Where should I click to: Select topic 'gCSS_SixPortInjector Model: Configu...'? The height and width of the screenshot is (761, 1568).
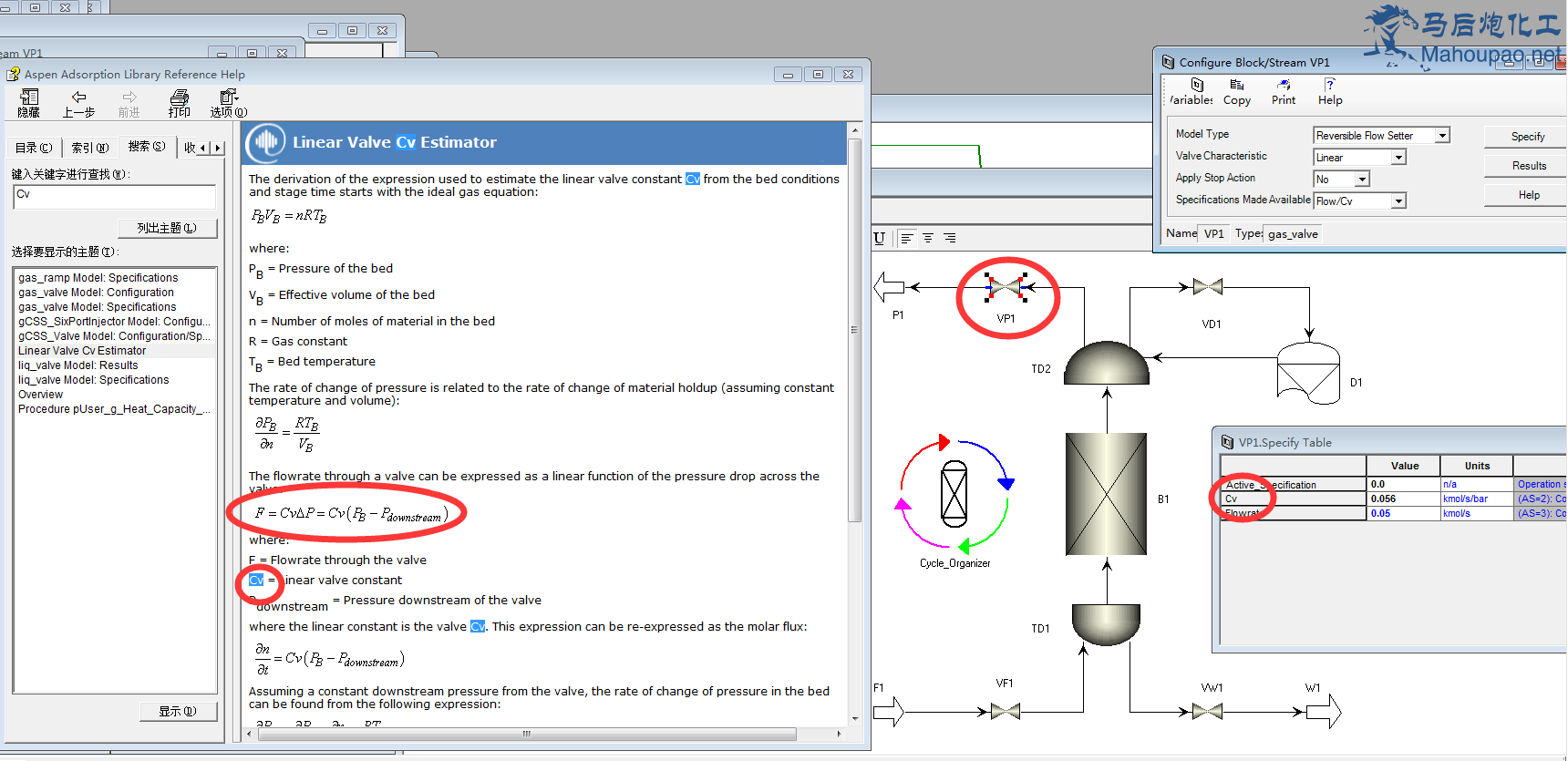pos(114,322)
